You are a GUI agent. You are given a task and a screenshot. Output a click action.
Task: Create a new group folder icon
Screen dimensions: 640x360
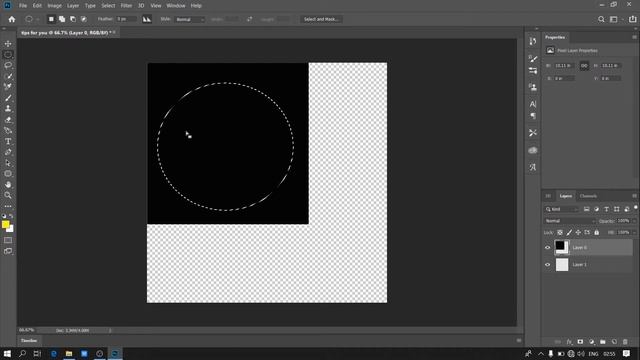(603, 342)
